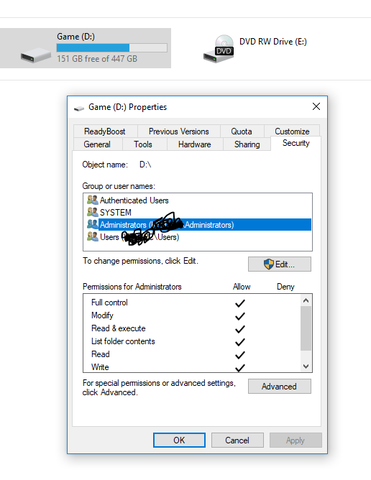
Task: Select SYSTEM in the group list
Action: tap(197, 212)
